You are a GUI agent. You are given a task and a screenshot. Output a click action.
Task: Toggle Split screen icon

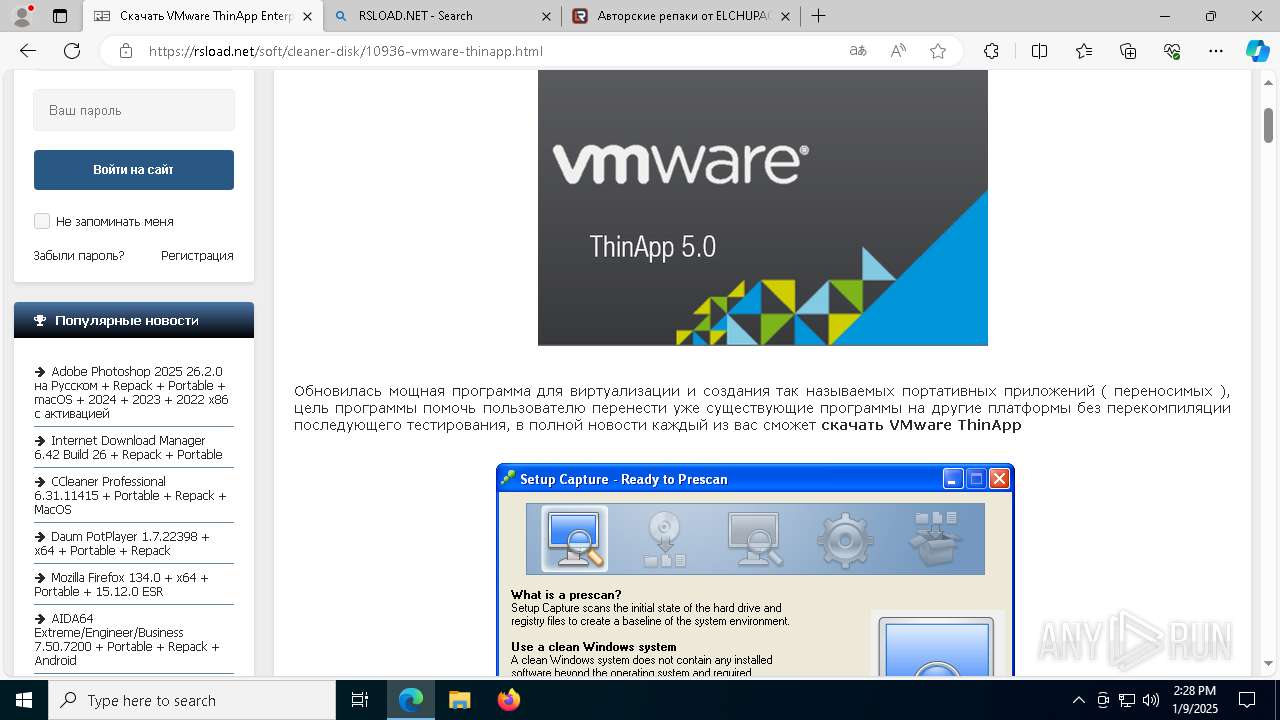coord(1039,51)
